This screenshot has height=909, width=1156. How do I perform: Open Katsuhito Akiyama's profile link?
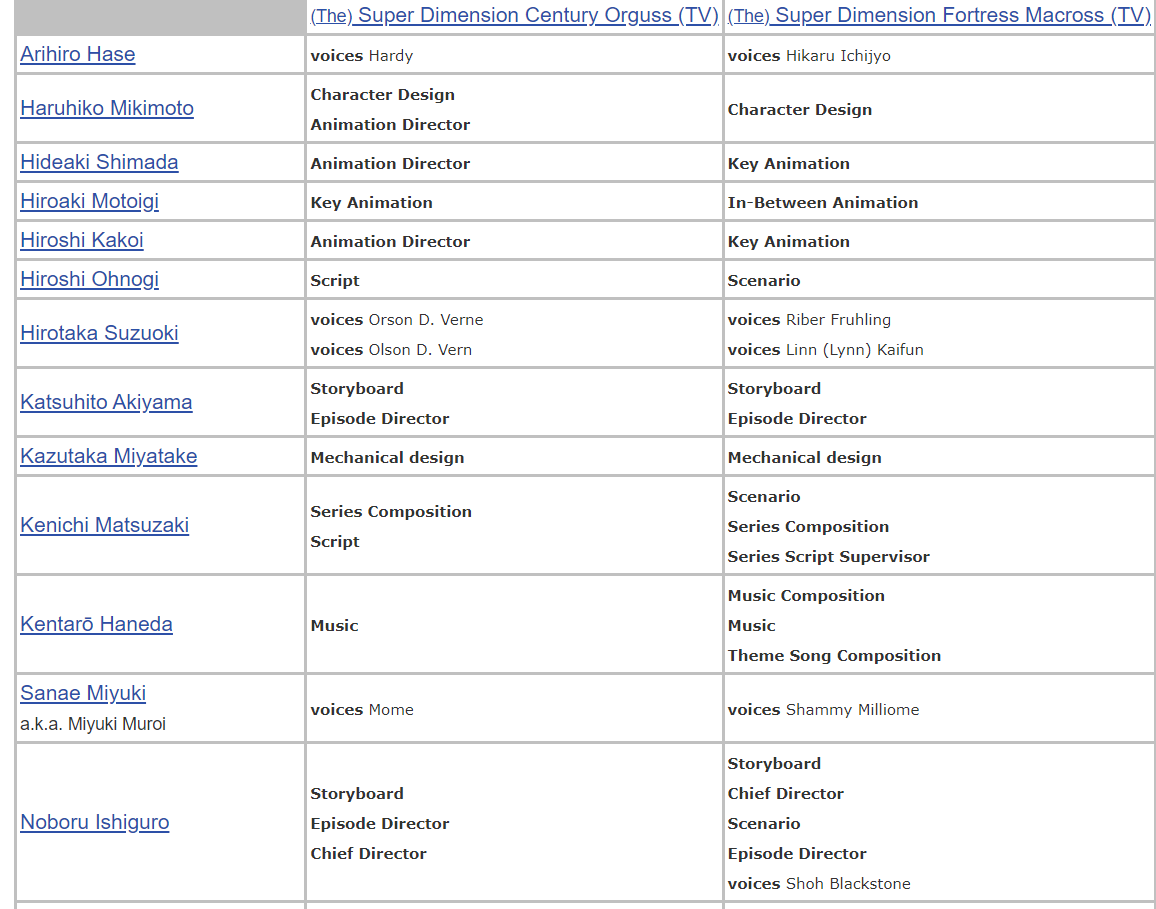coord(106,403)
